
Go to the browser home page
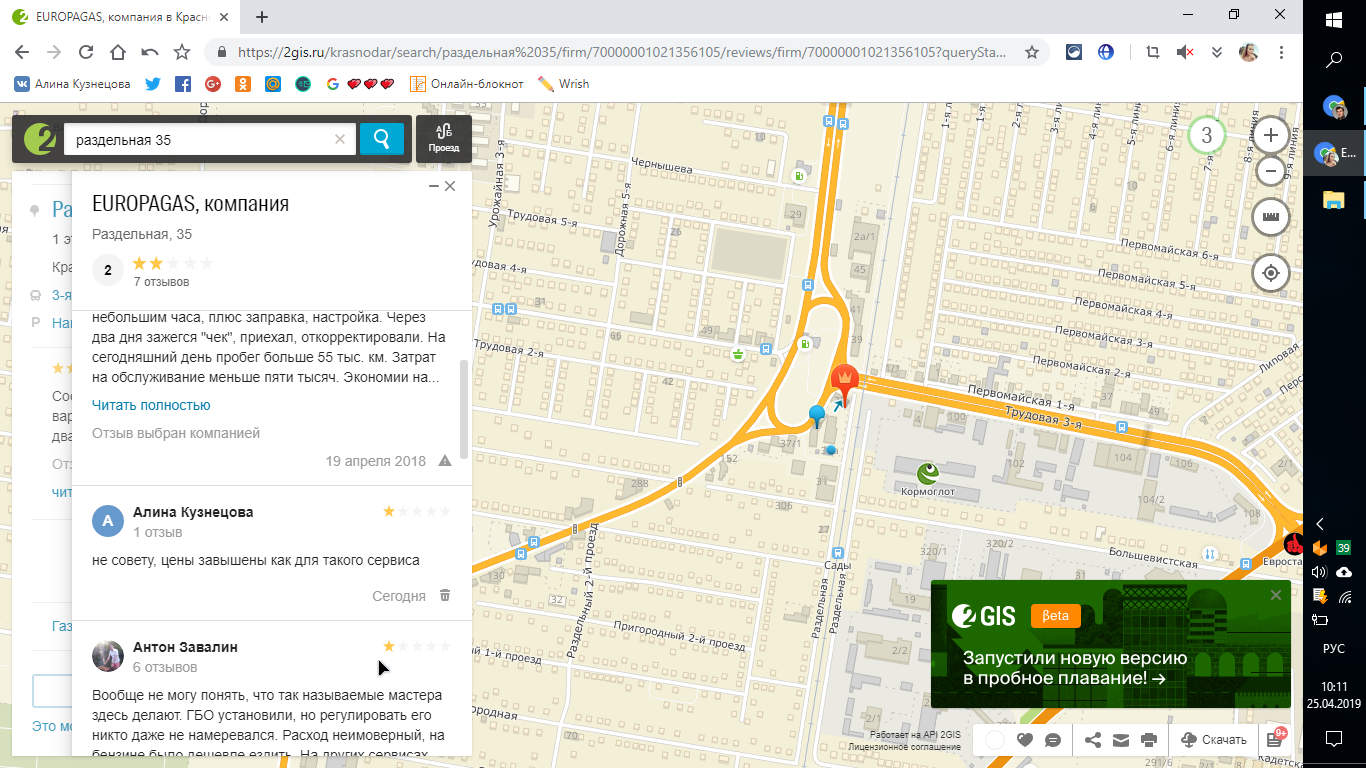coord(118,52)
